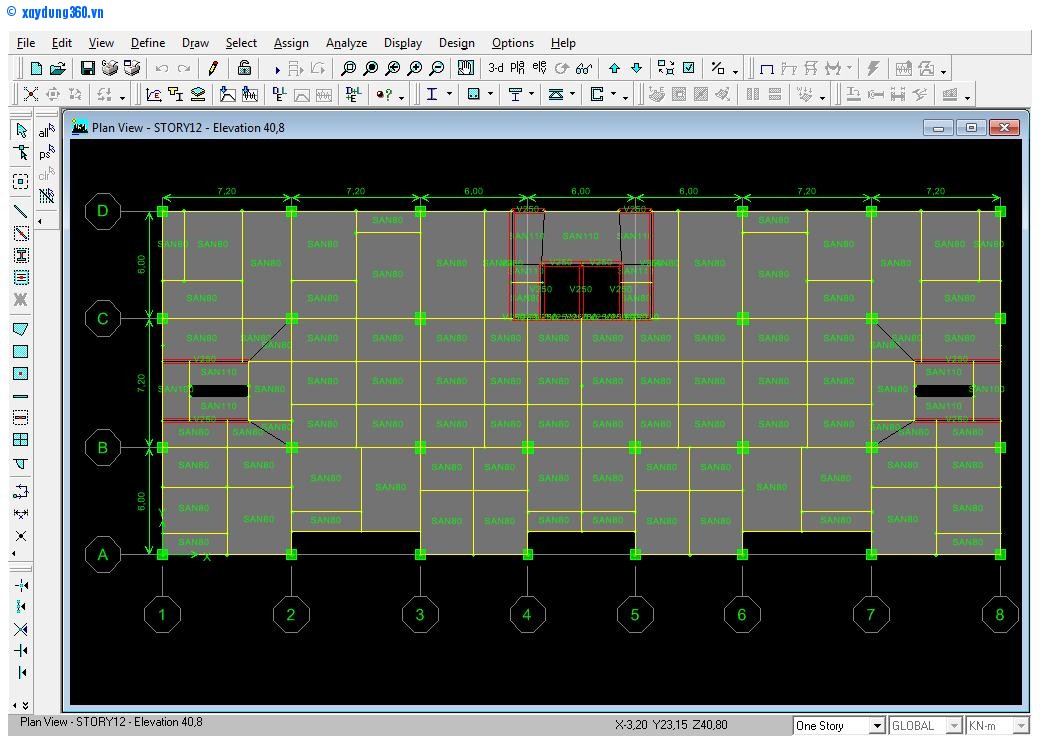
Task: Open the One Story combo box
Action: pos(839,726)
